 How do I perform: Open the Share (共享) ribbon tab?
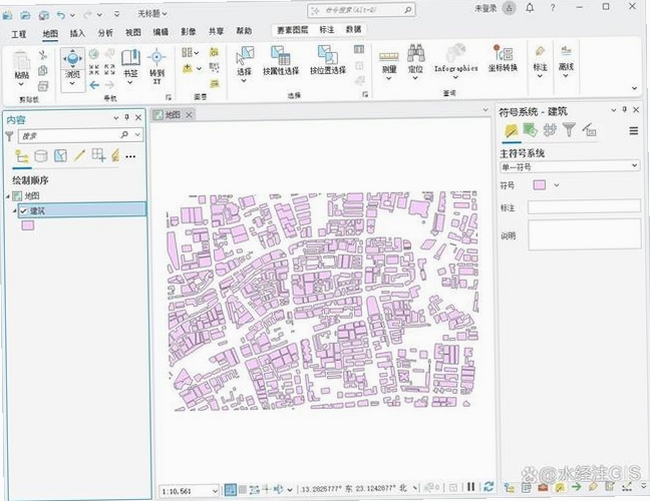coord(216,31)
